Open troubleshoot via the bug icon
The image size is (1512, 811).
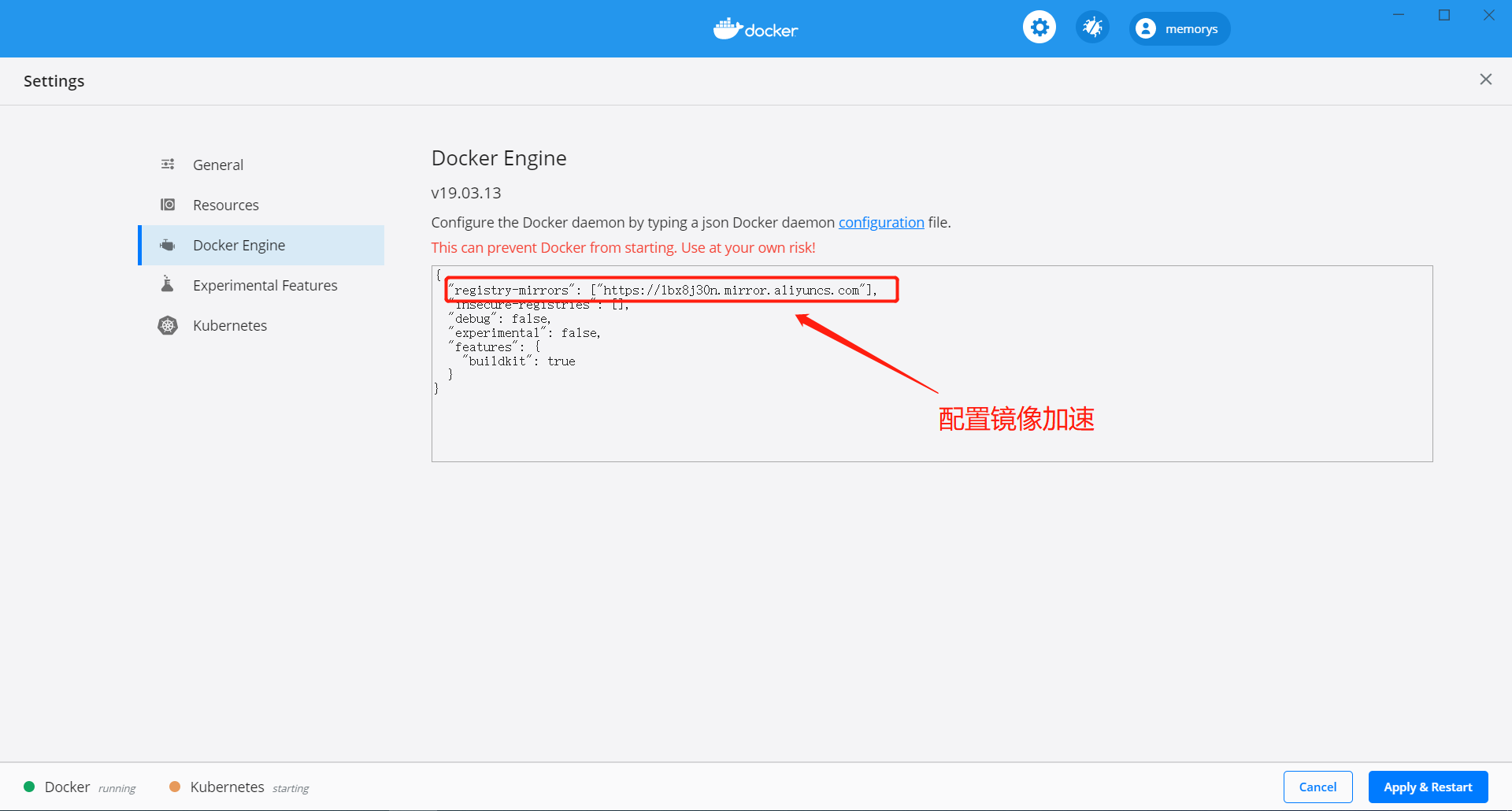[x=1092, y=28]
